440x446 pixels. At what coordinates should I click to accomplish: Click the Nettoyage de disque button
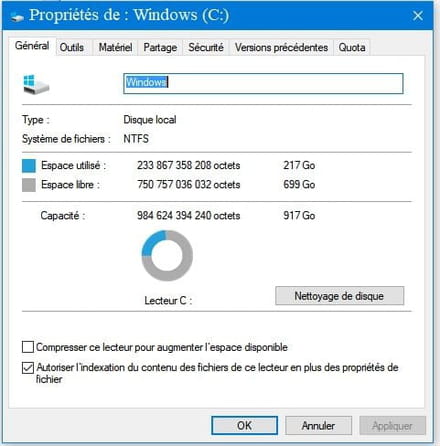click(x=339, y=296)
